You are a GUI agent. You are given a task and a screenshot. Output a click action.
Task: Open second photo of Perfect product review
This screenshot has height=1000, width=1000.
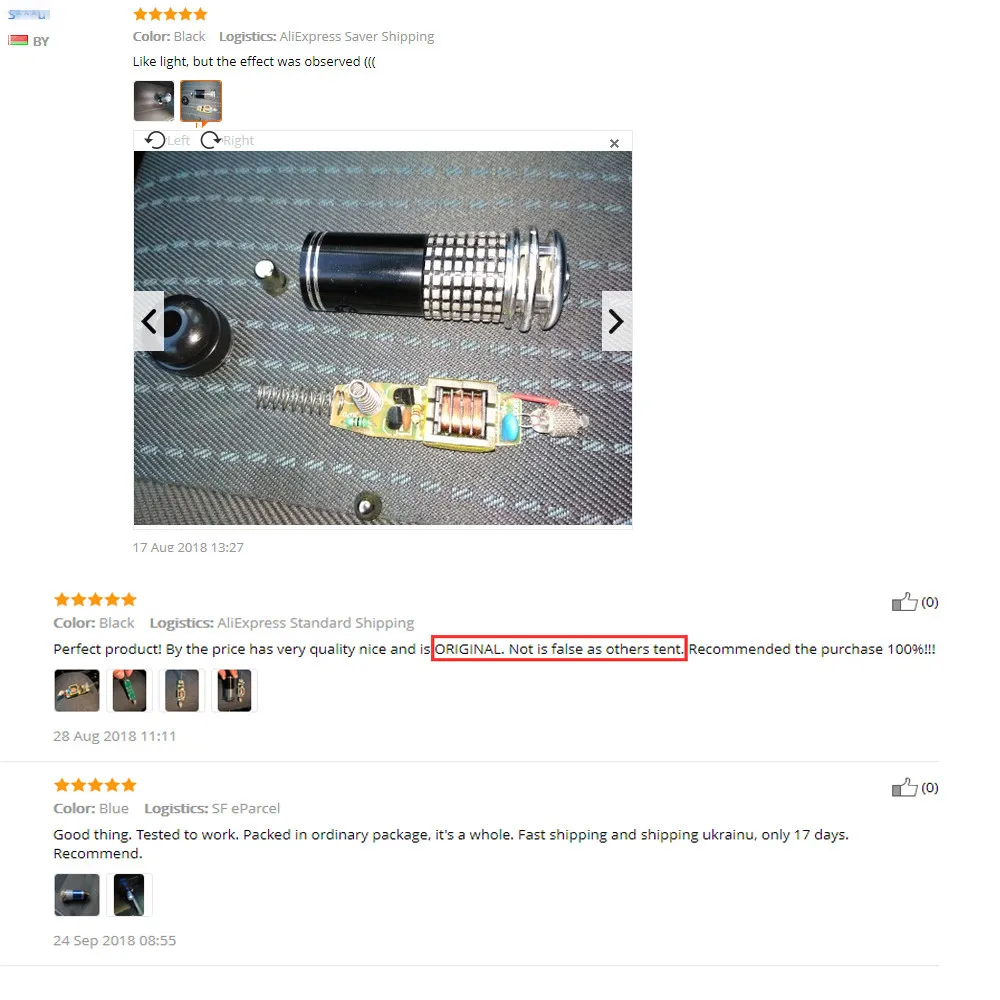tap(129, 690)
